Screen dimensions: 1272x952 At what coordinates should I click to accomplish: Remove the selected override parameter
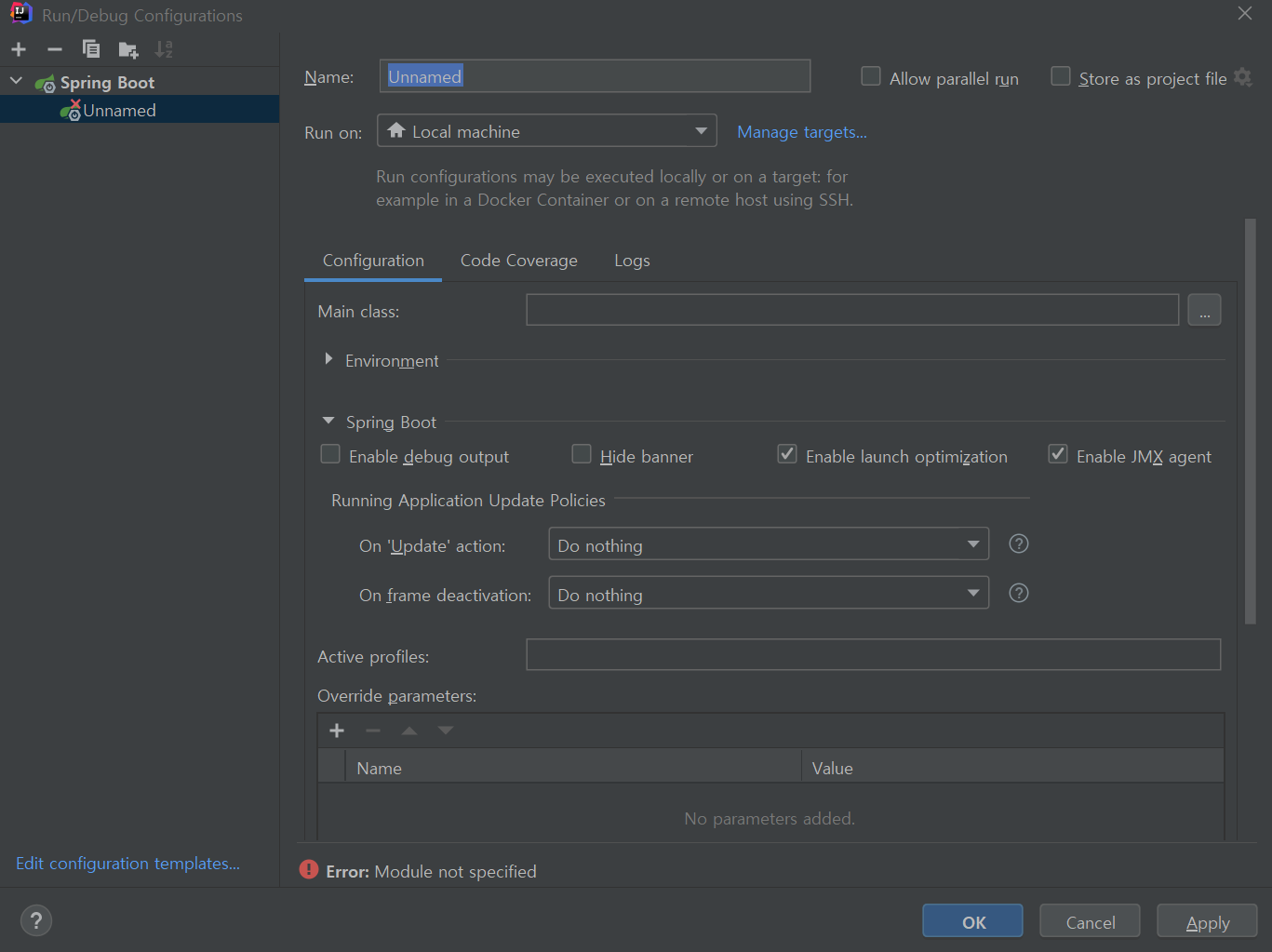coord(373,731)
